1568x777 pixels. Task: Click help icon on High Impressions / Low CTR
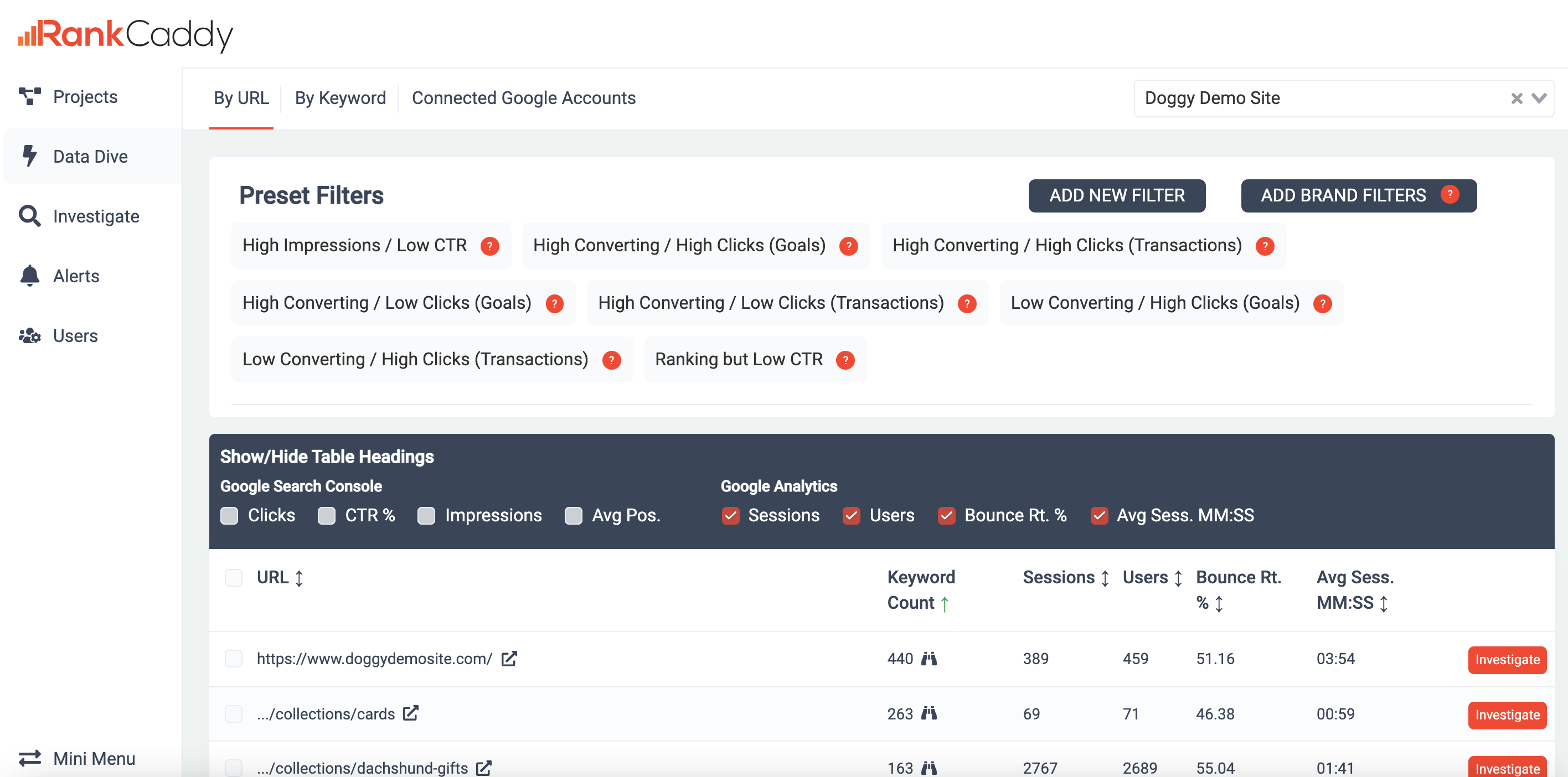pos(489,246)
